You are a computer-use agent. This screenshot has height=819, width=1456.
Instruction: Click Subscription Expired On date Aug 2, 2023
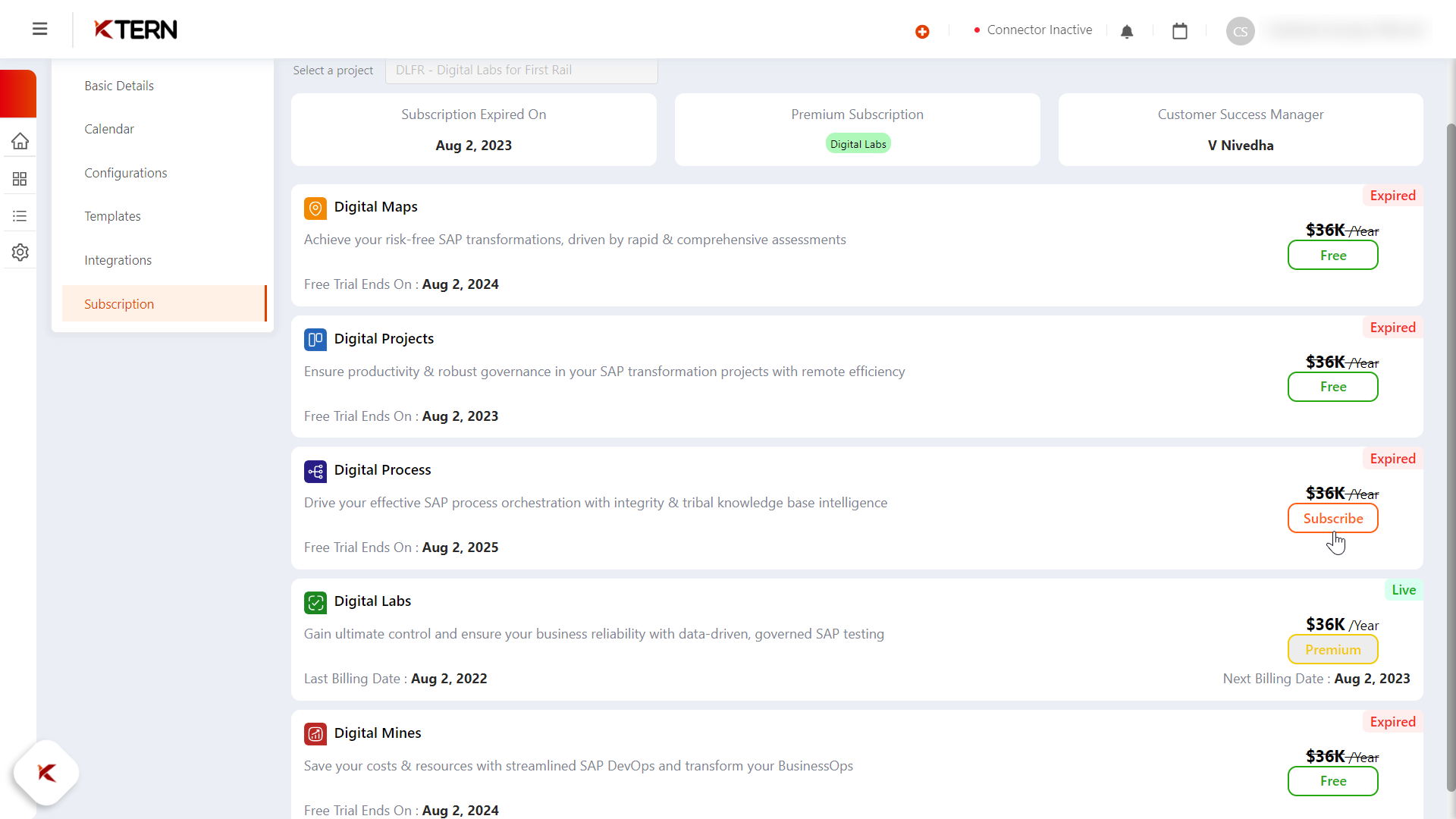point(473,145)
